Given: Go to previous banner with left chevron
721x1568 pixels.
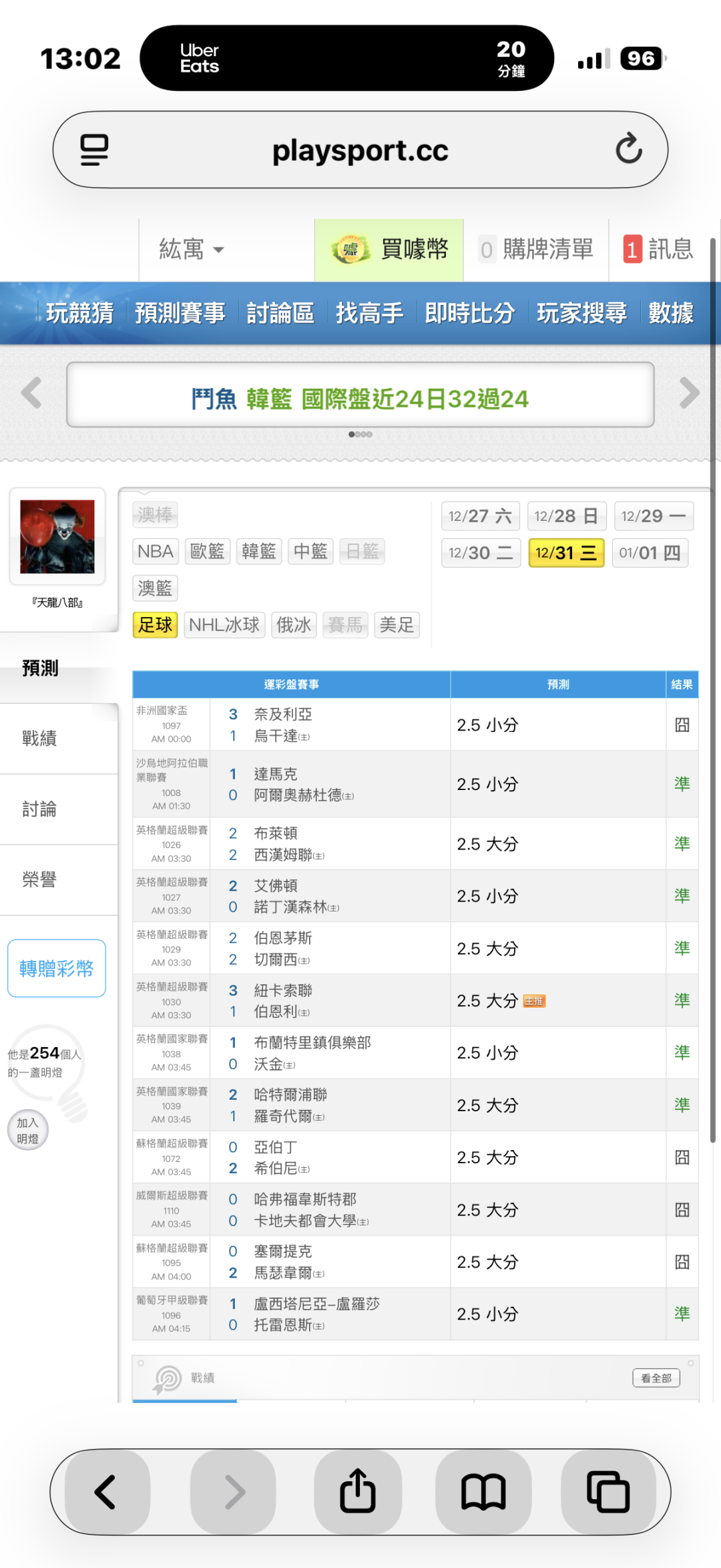Looking at the screenshot, I should coord(31,393).
